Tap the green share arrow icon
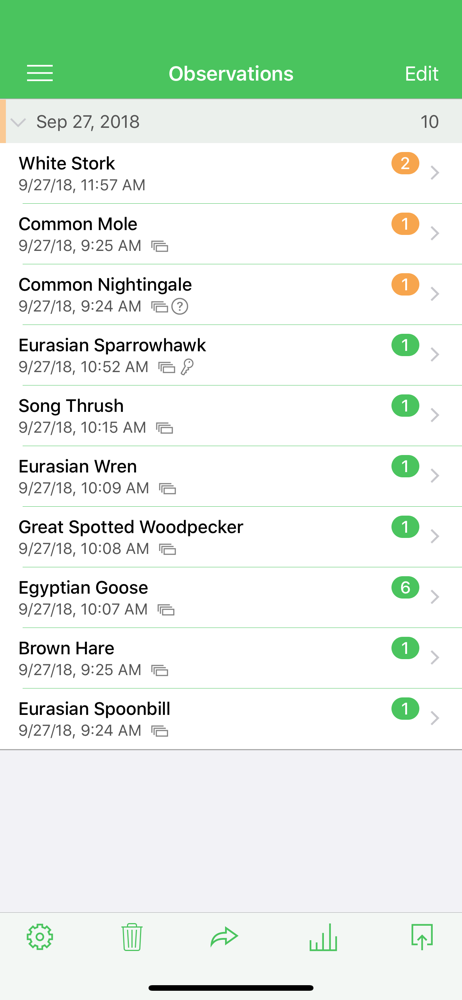 coord(224,937)
